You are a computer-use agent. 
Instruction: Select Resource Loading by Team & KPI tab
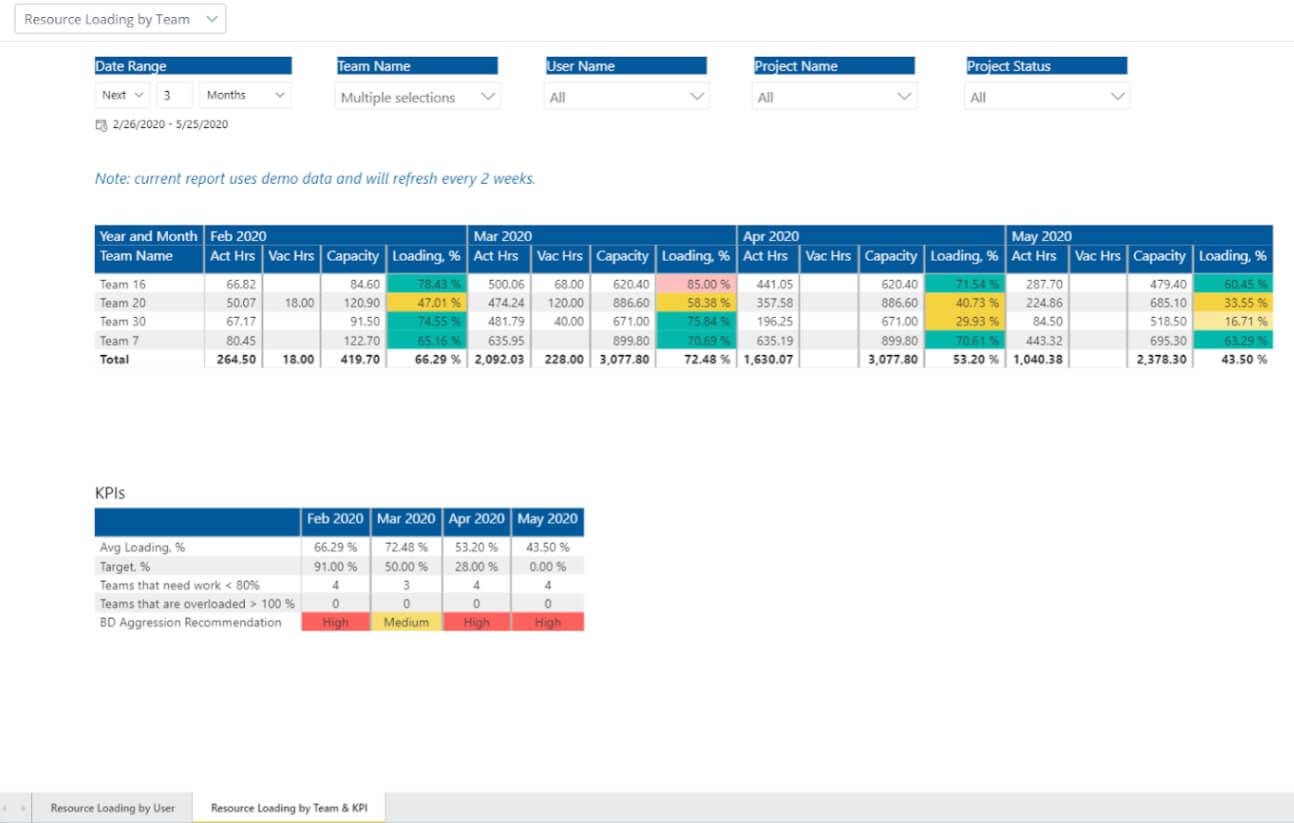click(289, 808)
